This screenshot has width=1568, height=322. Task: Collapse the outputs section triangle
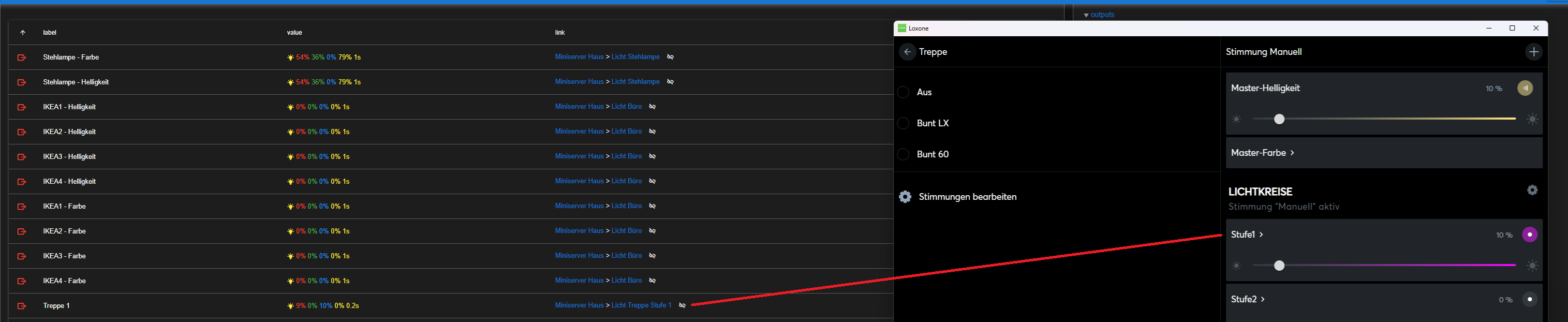click(x=1087, y=15)
